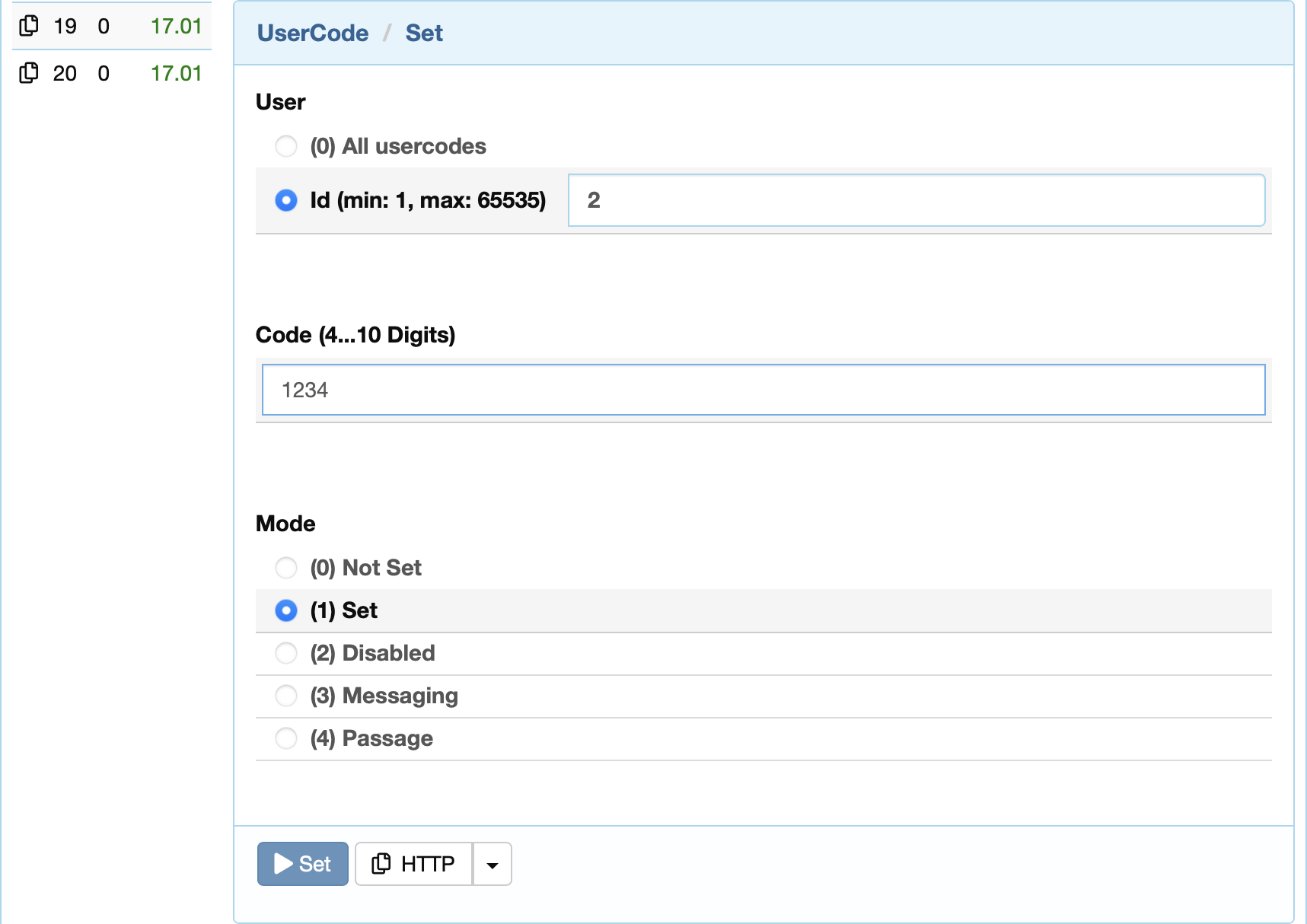Select the (0) All usercodes radio
The width and height of the screenshot is (1307, 924).
click(286, 146)
